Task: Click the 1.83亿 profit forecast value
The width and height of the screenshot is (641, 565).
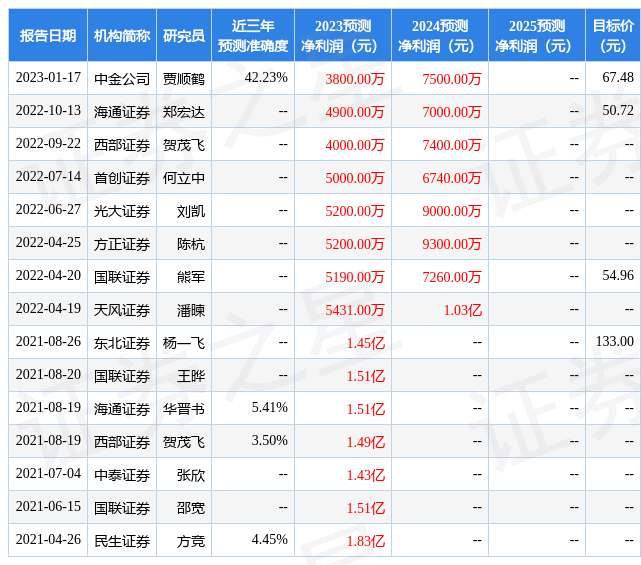Action: tap(365, 541)
